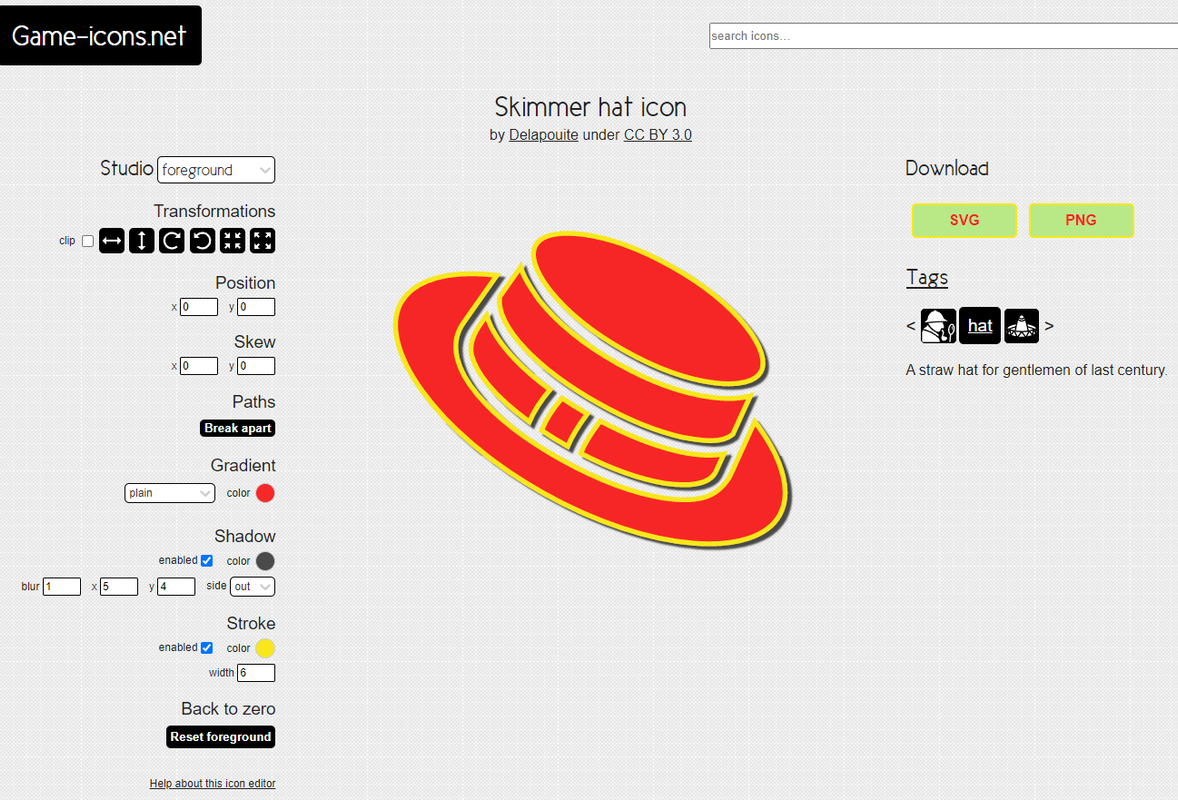Pick the red Gradient color swatch
Screen dimensions: 1178x800
tap(265, 493)
